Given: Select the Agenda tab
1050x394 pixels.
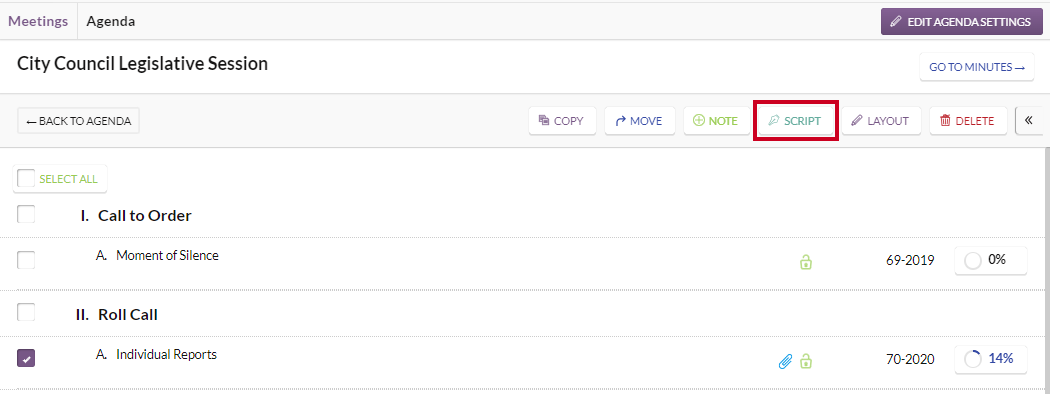Looking at the screenshot, I should click(110, 21).
